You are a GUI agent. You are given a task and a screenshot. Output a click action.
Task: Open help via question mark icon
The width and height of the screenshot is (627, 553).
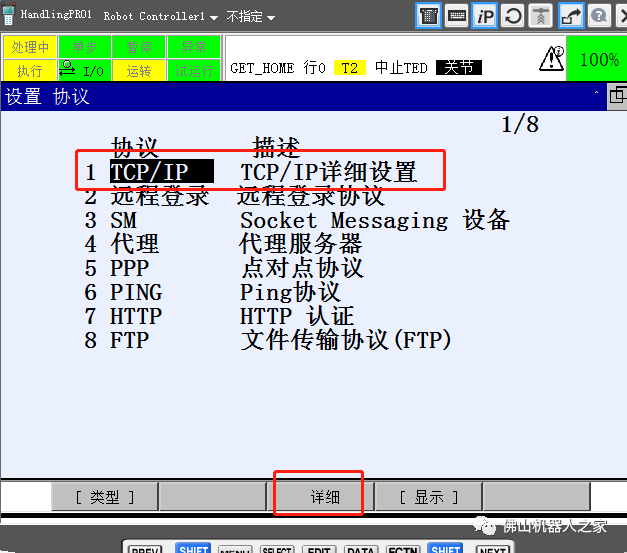(599, 16)
